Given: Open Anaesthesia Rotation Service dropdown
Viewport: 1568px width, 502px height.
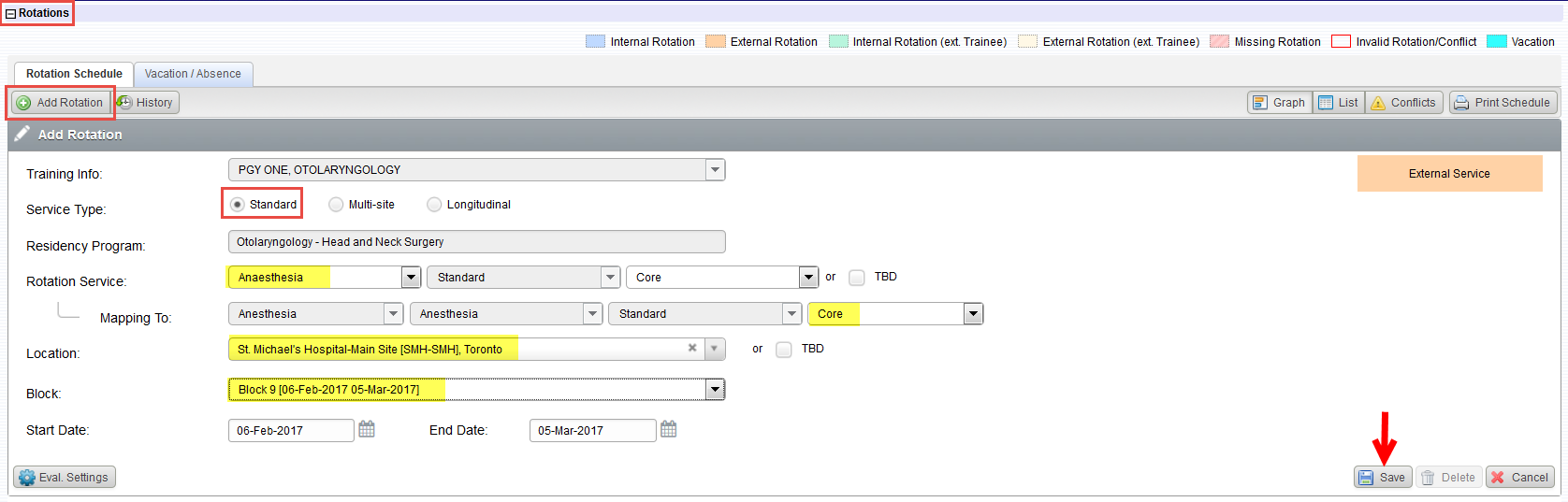Looking at the screenshot, I should [411, 278].
